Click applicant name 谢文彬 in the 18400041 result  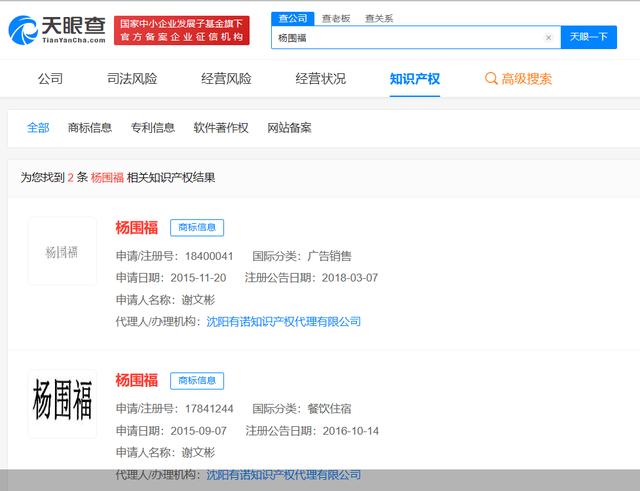pyautogui.click(x=198, y=300)
